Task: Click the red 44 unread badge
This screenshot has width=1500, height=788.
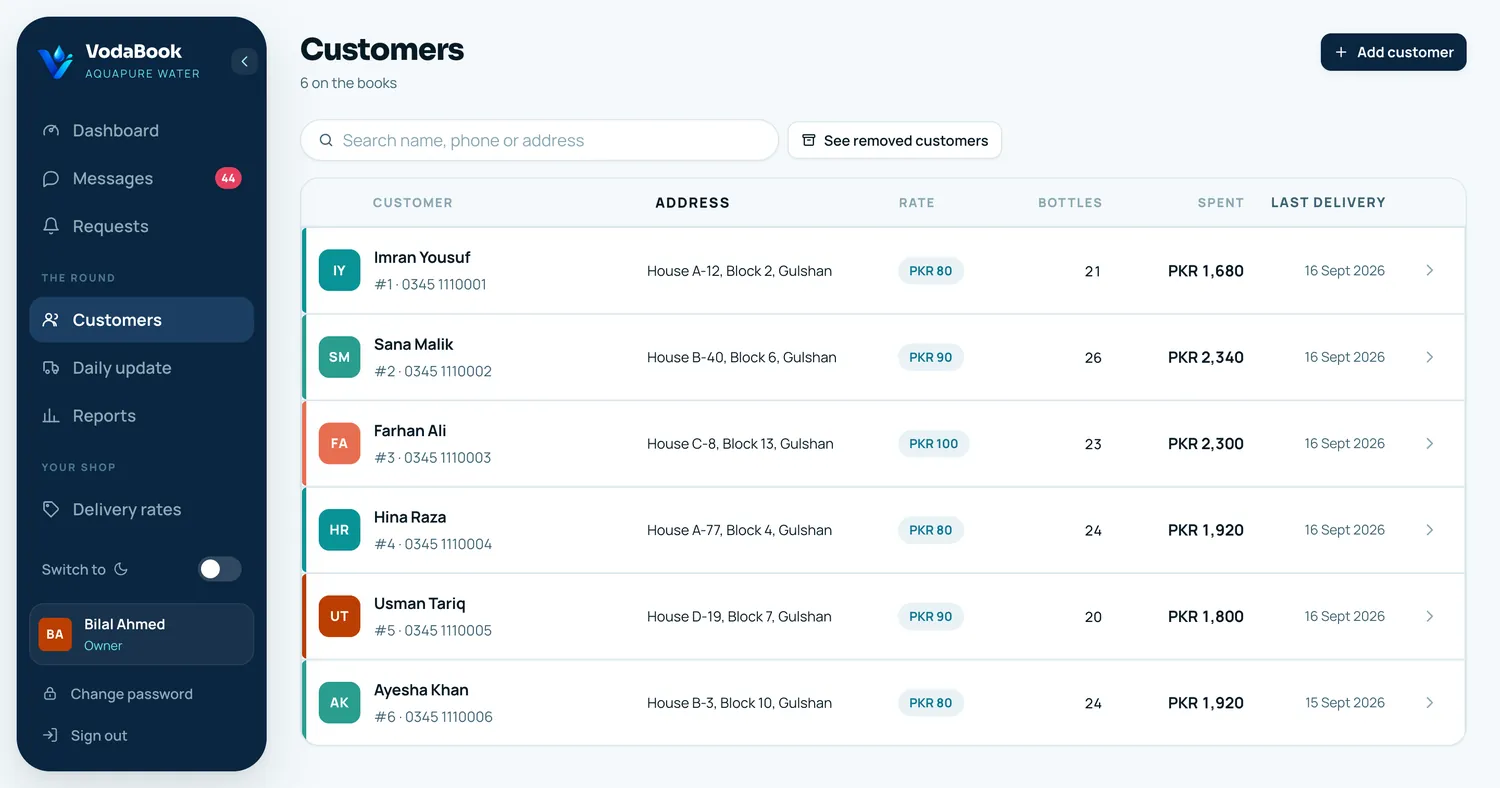Action: tap(228, 179)
